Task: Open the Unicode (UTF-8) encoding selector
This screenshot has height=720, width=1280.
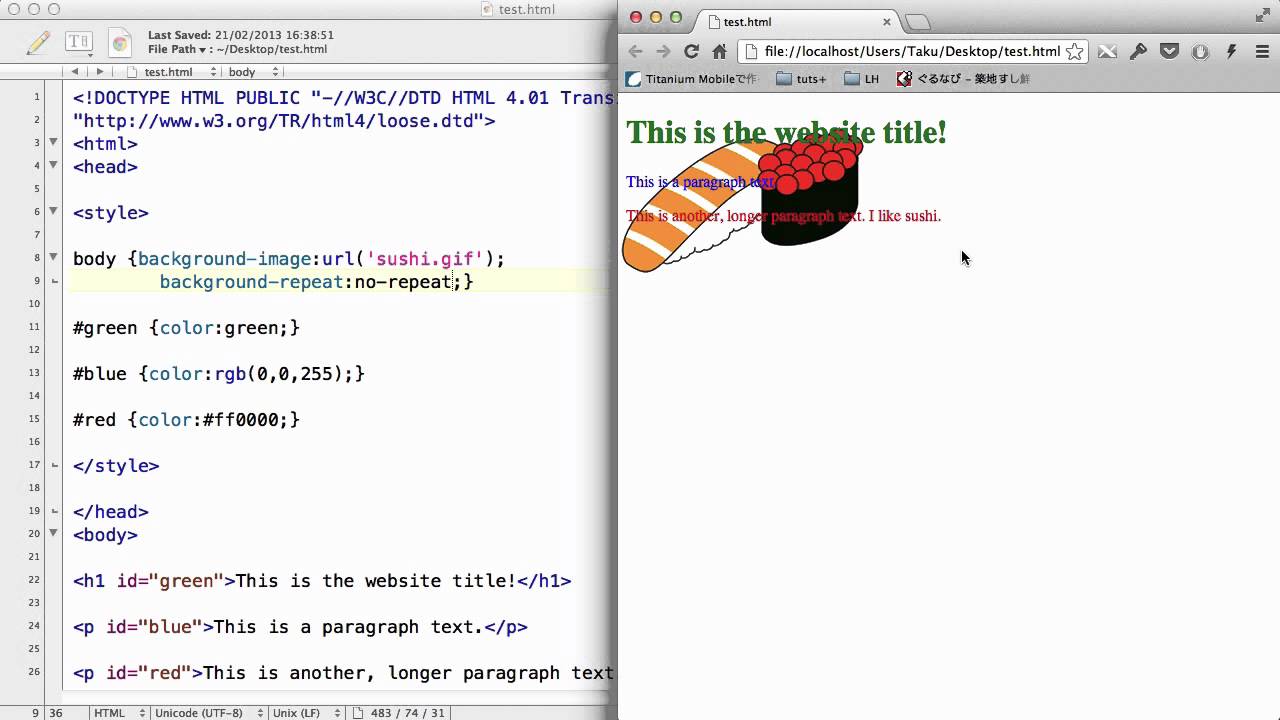Action: pos(208,713)
